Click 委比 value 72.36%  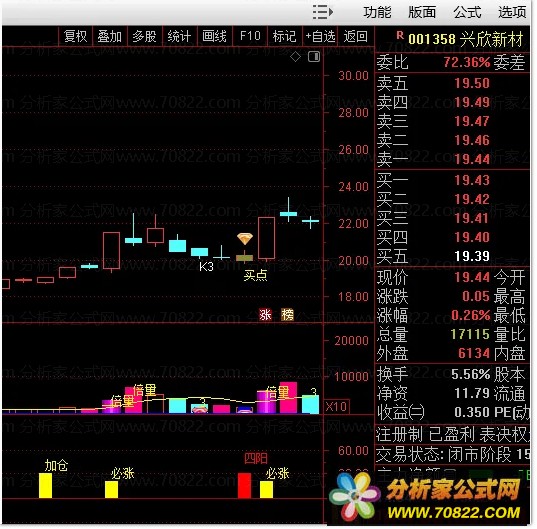pos(467,62)
